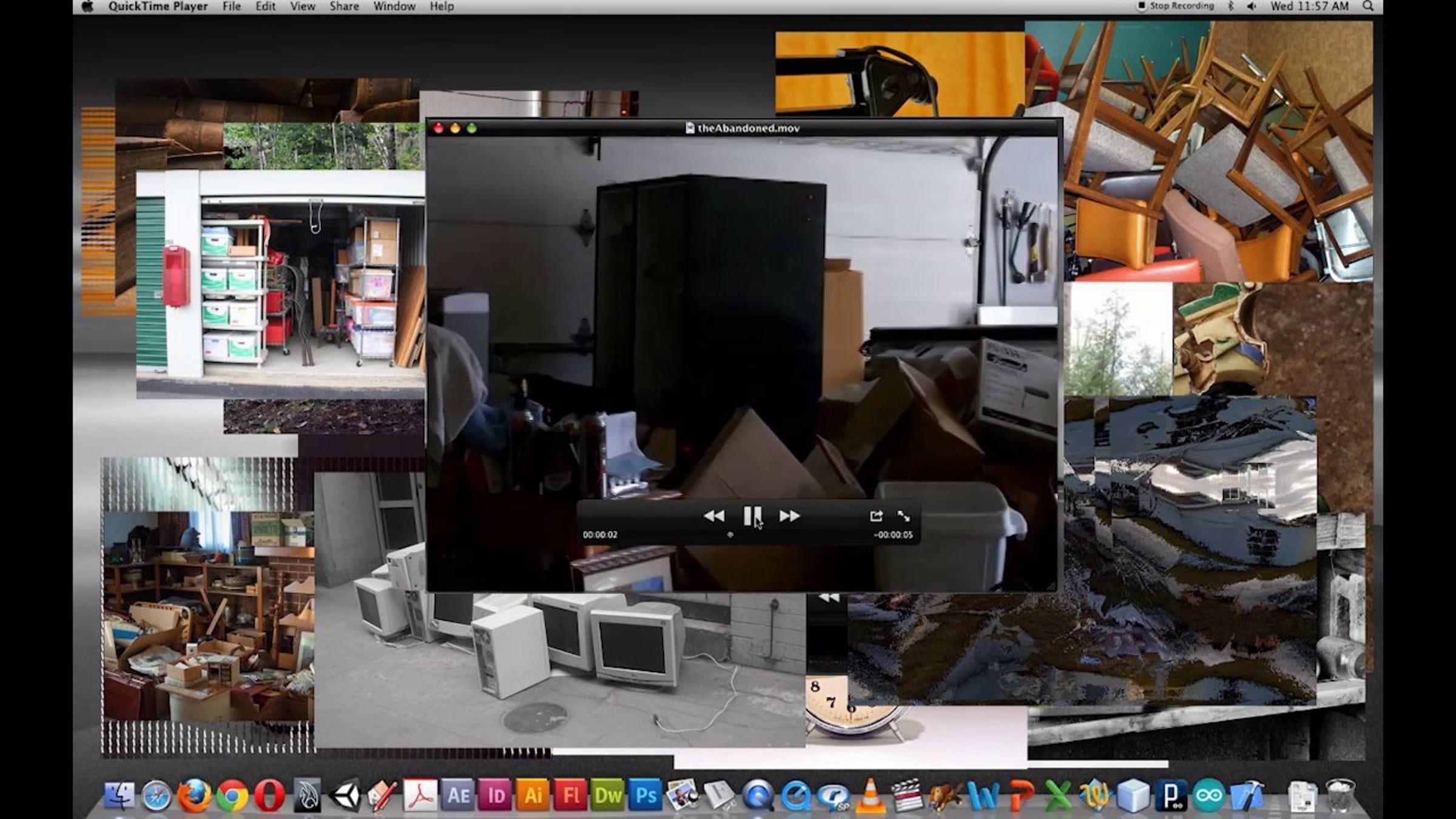Open Google Chrome in the dock
Screen dimensions: 1456x819
pyautogui.click(x=232, y=795)
